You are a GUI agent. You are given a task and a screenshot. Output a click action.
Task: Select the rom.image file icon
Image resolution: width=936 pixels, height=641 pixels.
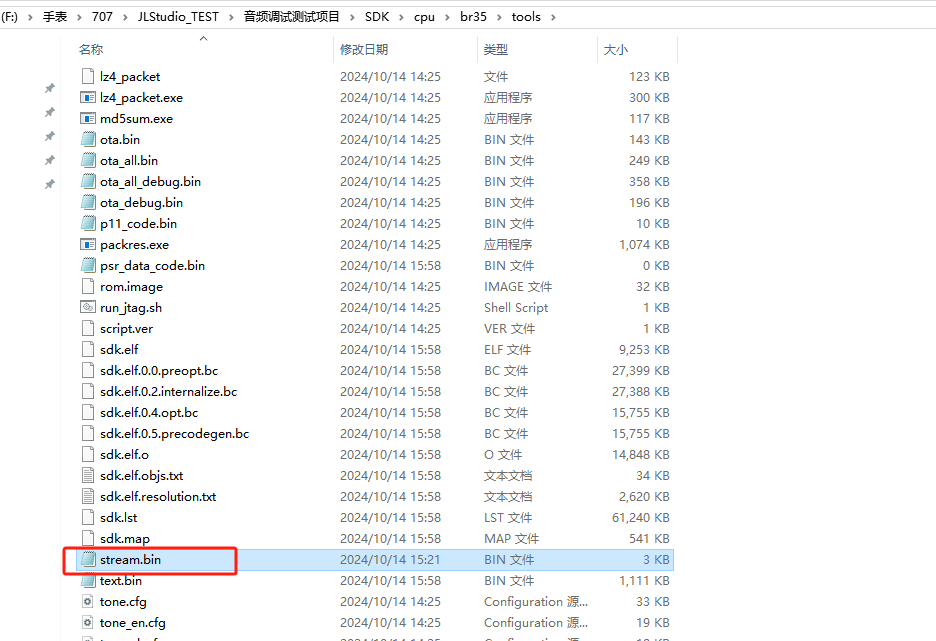pyautogui.click(x=88, y=286)
